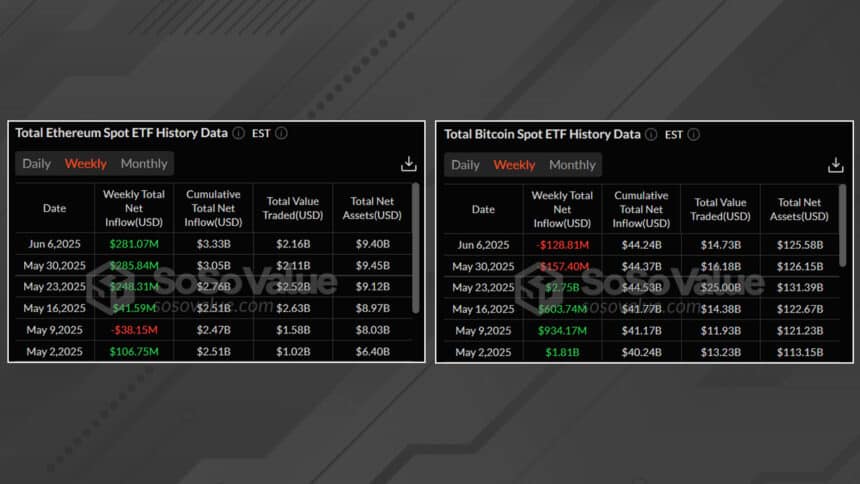Select $25.00B Bitcoin value traded

pyautogui.click(x=720, y=288)
